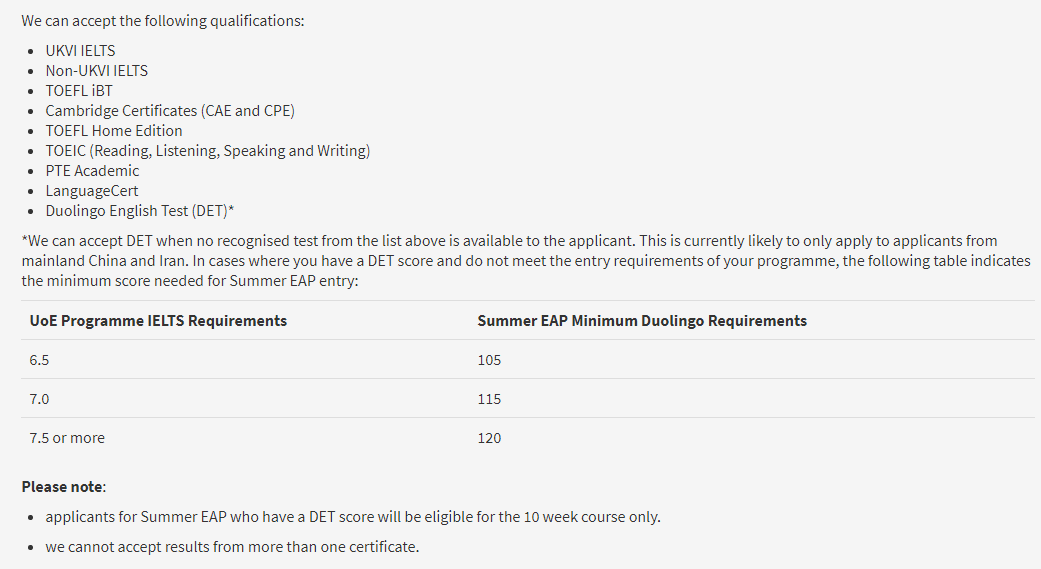Select the 7.0 IELTS requirement cell

pyautogui.click(x=39, y=399)
